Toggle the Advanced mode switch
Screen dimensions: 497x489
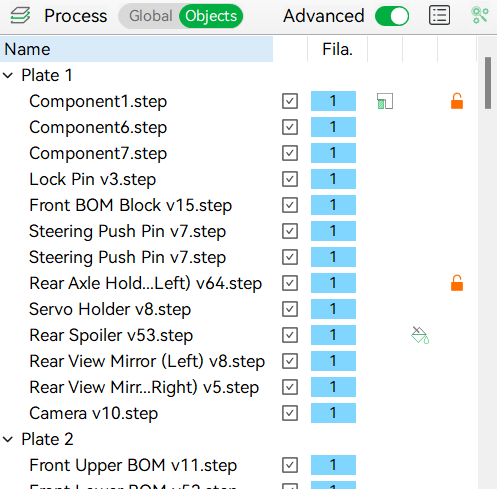(x=392, y=16)
